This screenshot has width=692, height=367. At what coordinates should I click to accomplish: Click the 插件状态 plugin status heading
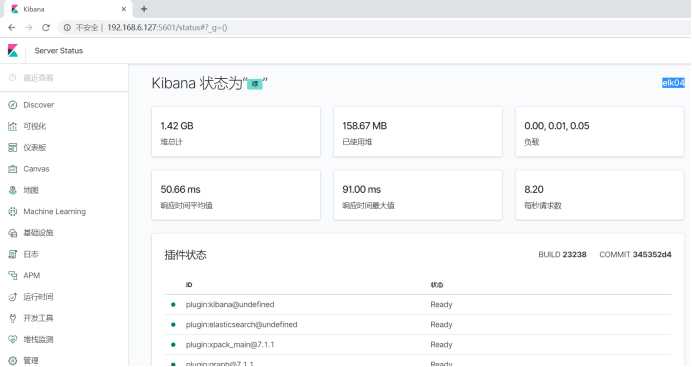coord(185,255)
